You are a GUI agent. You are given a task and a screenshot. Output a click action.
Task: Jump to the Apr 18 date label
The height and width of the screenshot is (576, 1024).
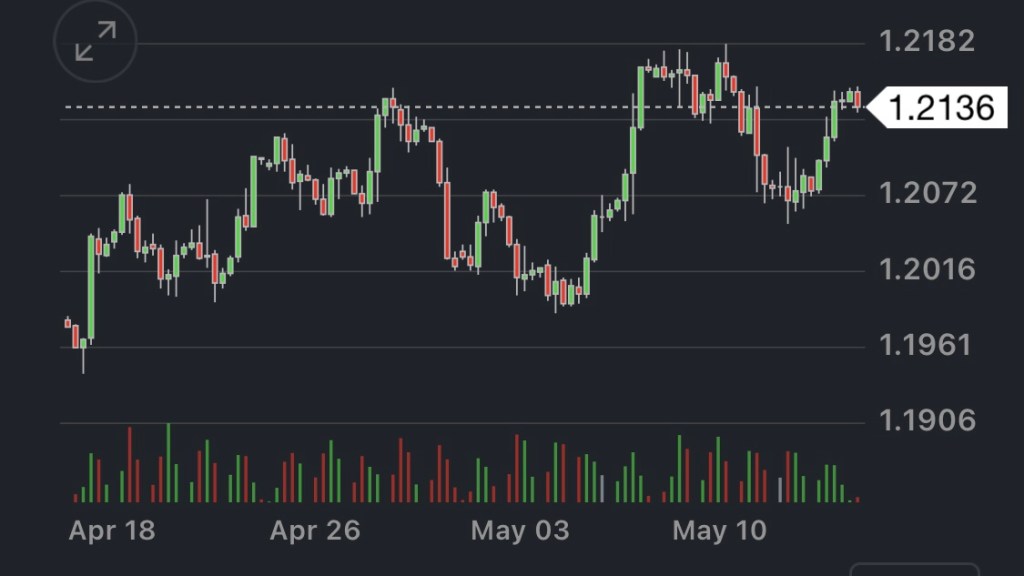pos(112,530)
